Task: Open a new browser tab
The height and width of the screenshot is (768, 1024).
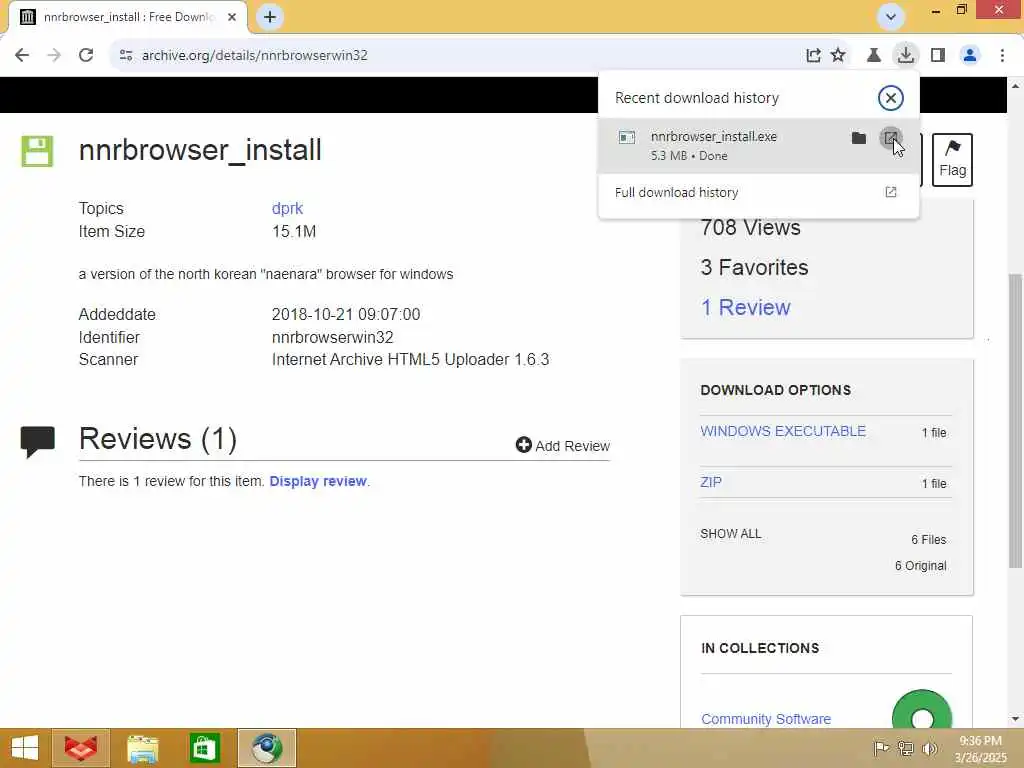Action: [x=270, y=17]
